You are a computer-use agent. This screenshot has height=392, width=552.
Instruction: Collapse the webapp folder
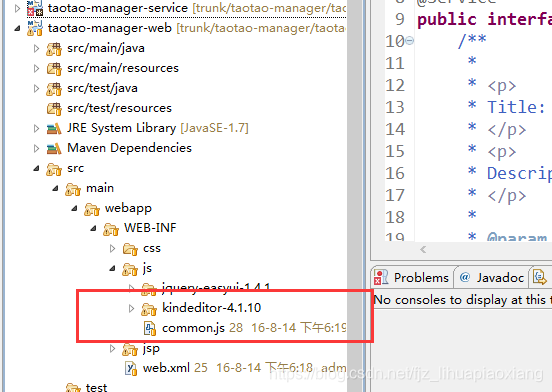pos(74,209)
